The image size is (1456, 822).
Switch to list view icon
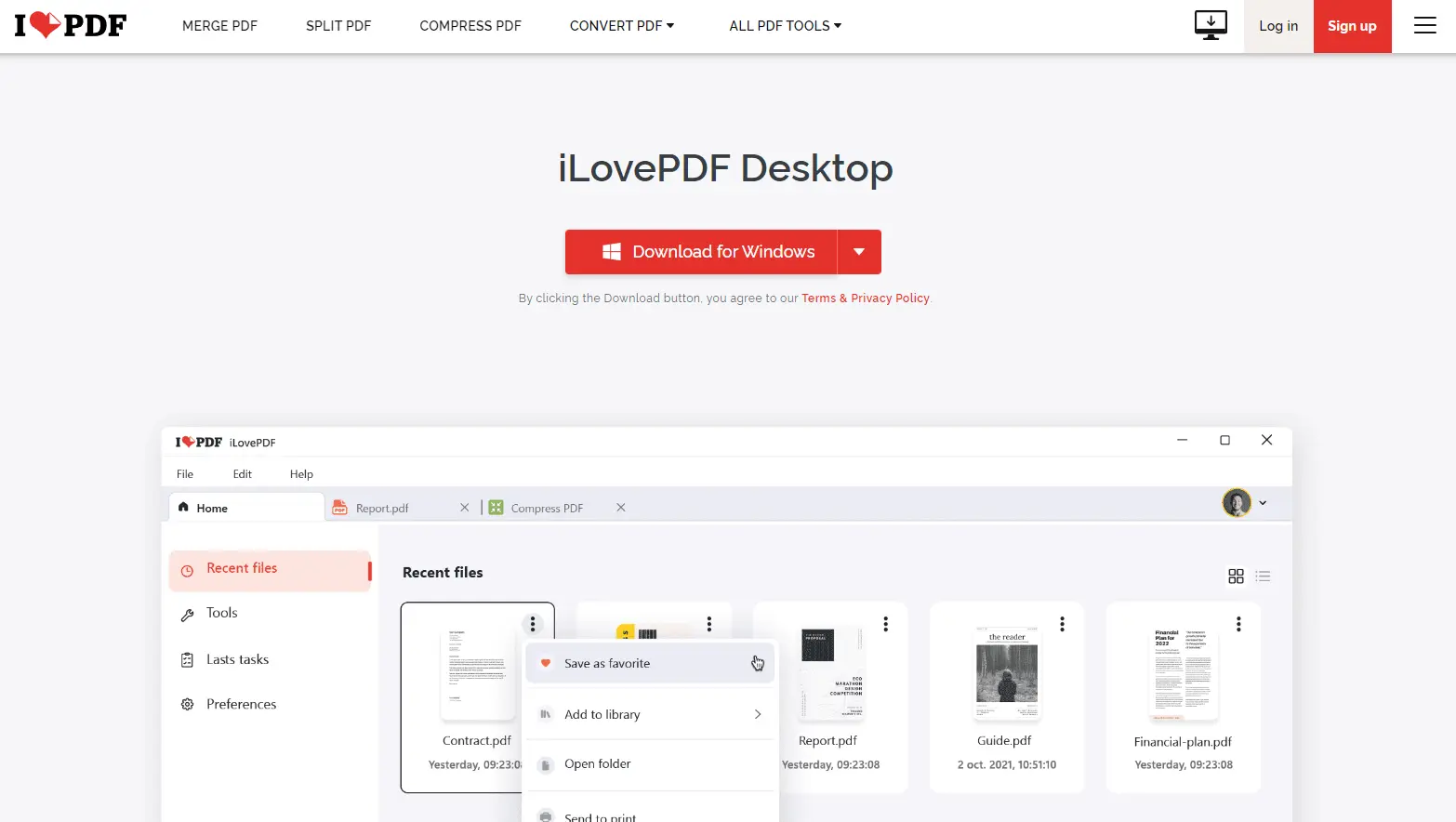point(1263,577)
